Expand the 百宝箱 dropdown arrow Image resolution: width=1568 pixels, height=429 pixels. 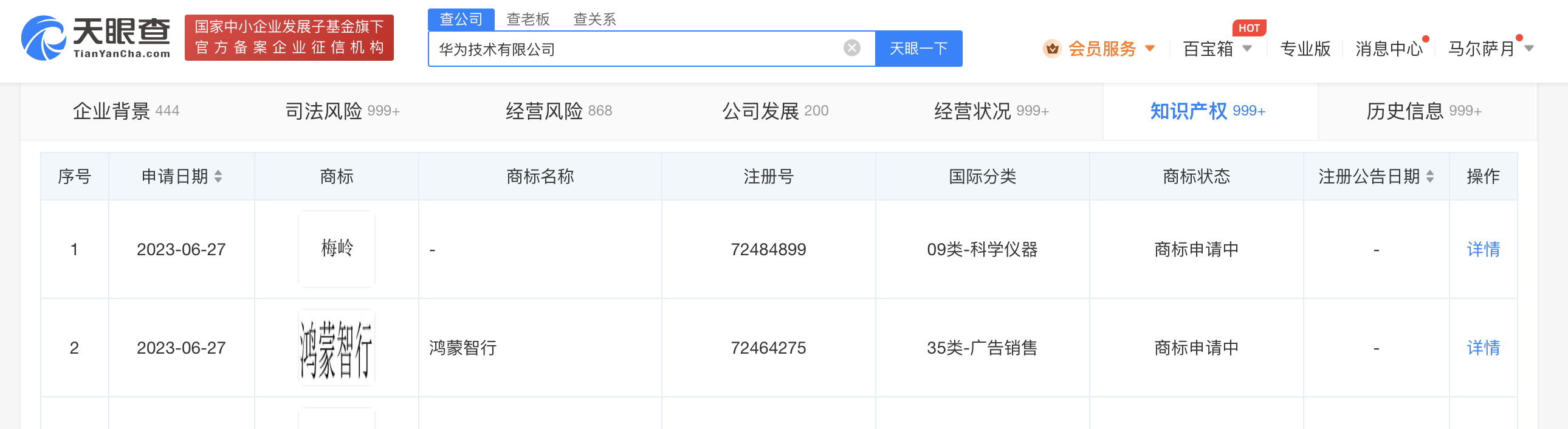click(1247, 48)
